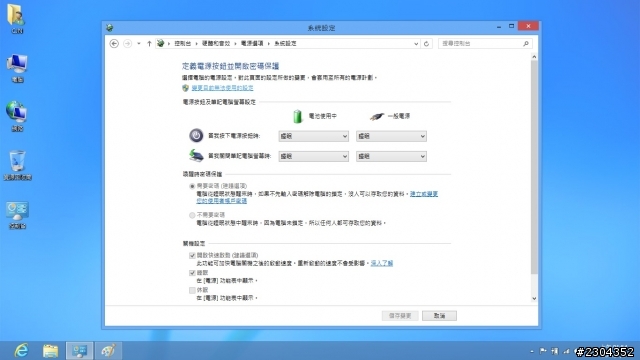The image size is (640, 360).
Task: Minimize the system settings window
Action: pyautogui.click(x=499, y=27)
